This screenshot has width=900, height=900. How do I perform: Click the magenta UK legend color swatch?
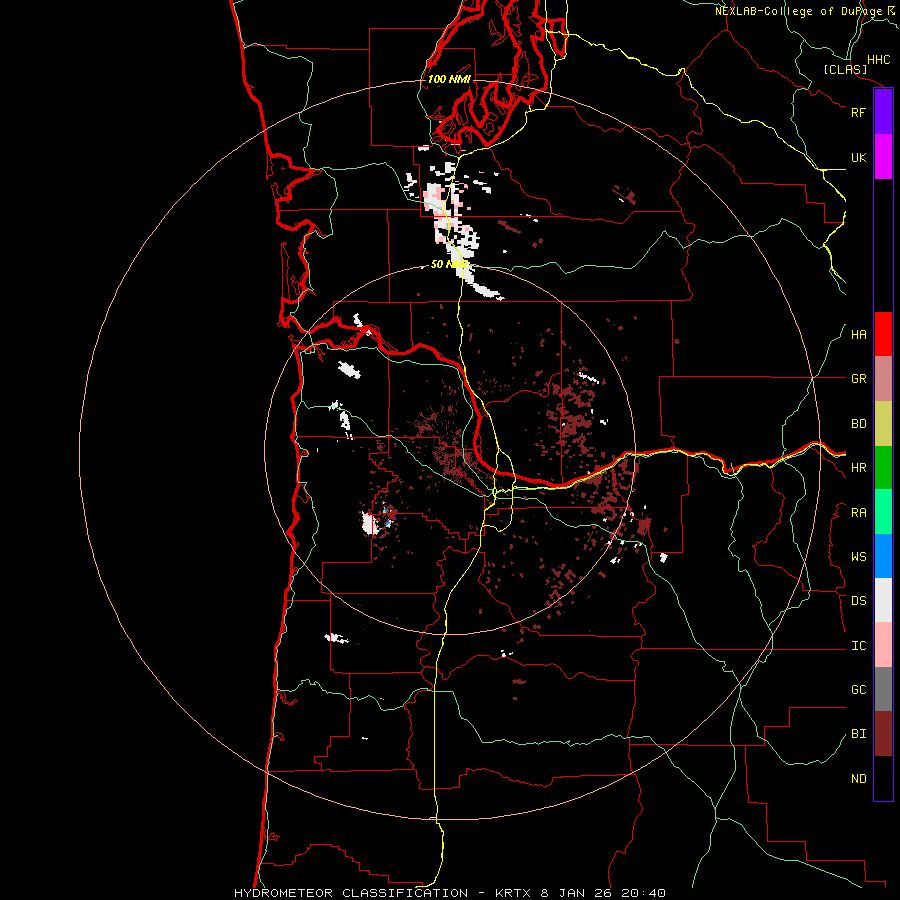click(x=883, y=157)
